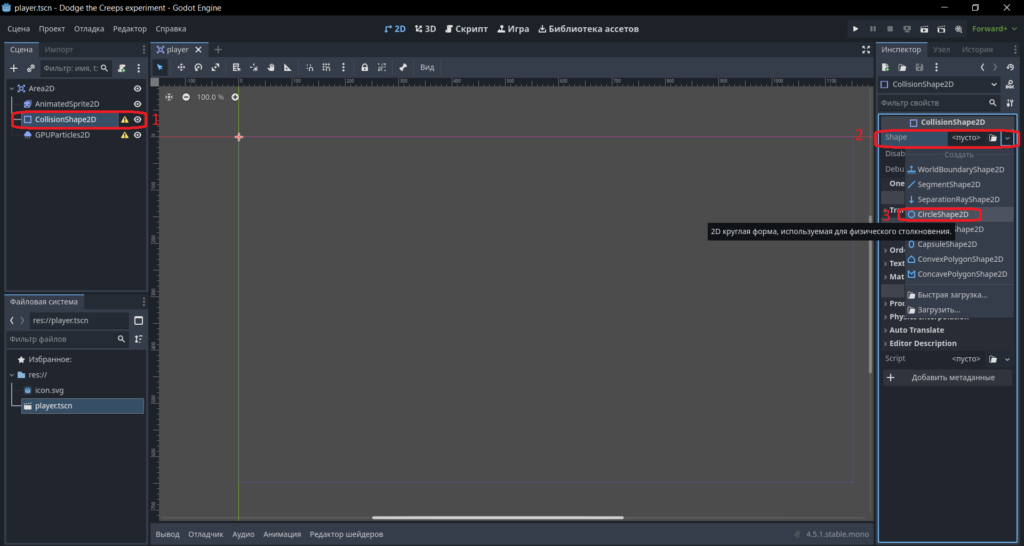Viewport: 1024px width, 546px height.
Task: Open the Проект menu
Action: tap(52, 29)
